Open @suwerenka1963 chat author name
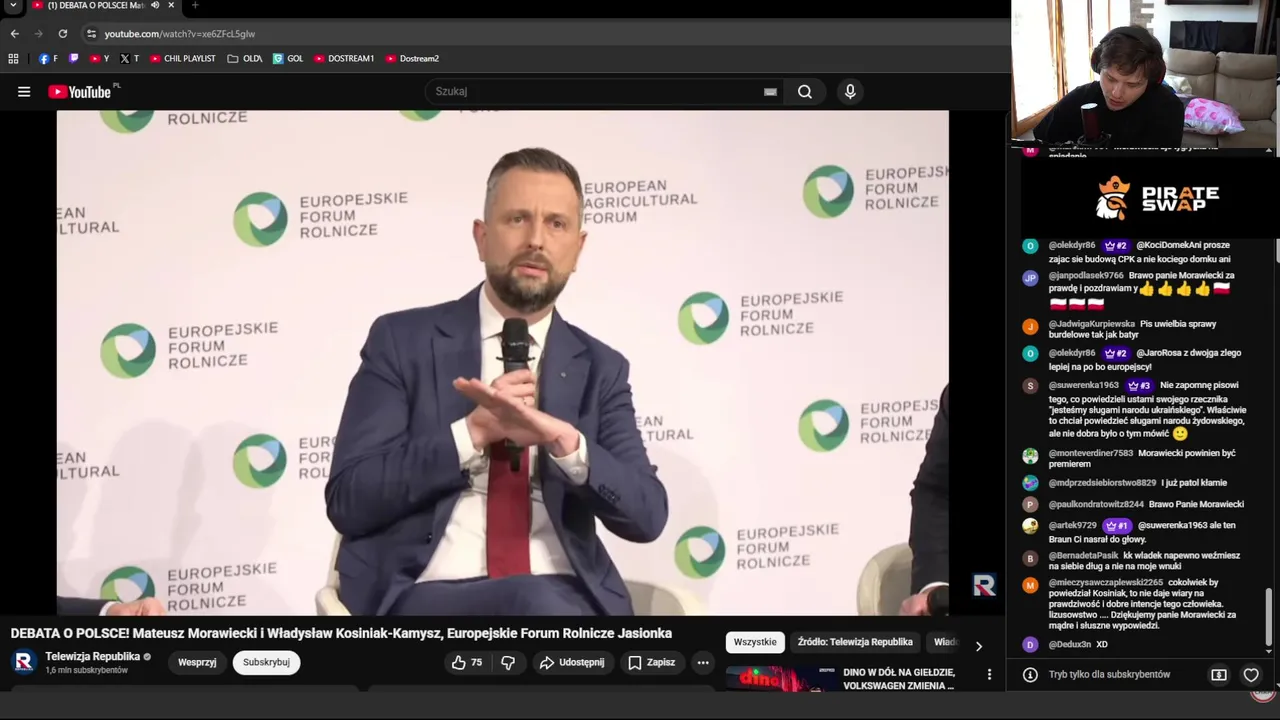The height and width of the screenshot is (720, 1280). pyautogui.click(x=1084, y=385)
